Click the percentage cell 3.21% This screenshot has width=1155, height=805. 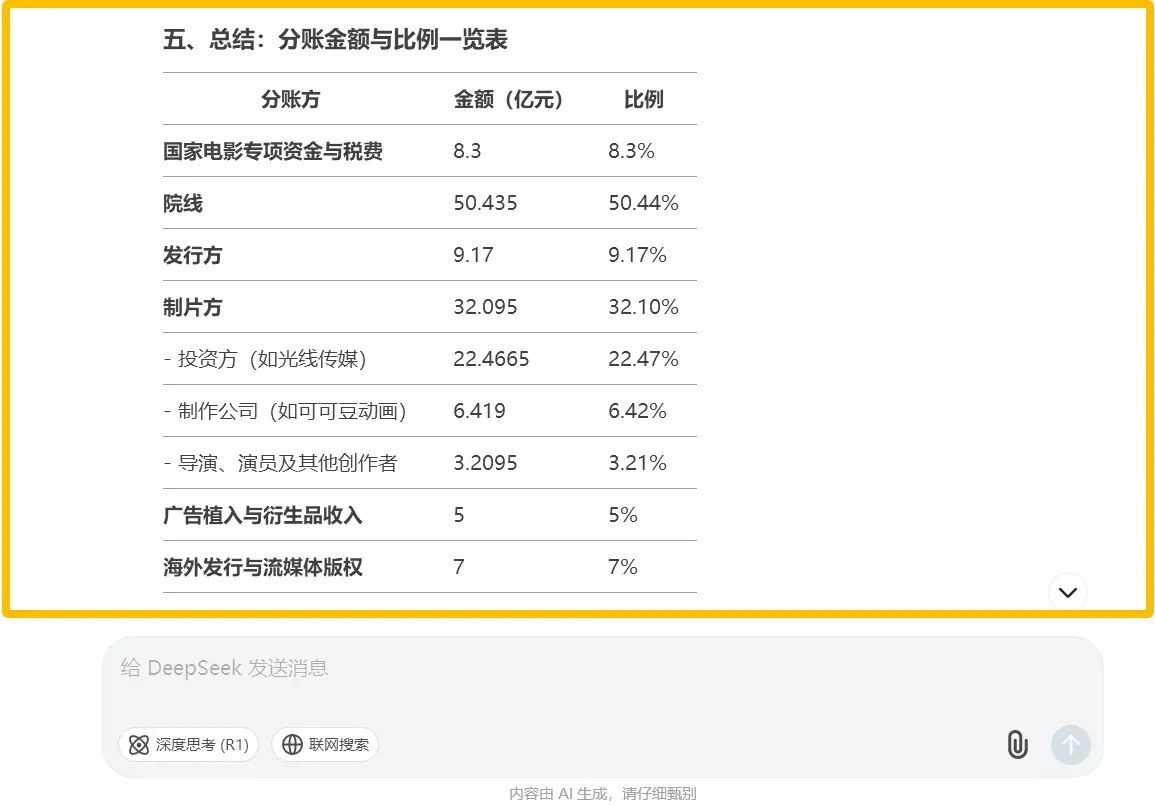click(637, 463)
